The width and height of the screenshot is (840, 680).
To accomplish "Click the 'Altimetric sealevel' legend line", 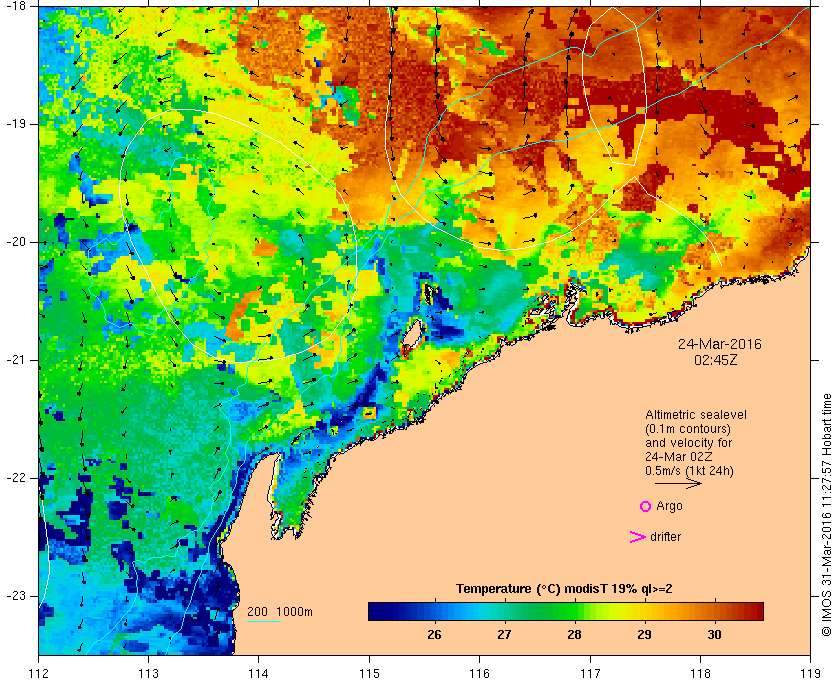I will [695, 415].
